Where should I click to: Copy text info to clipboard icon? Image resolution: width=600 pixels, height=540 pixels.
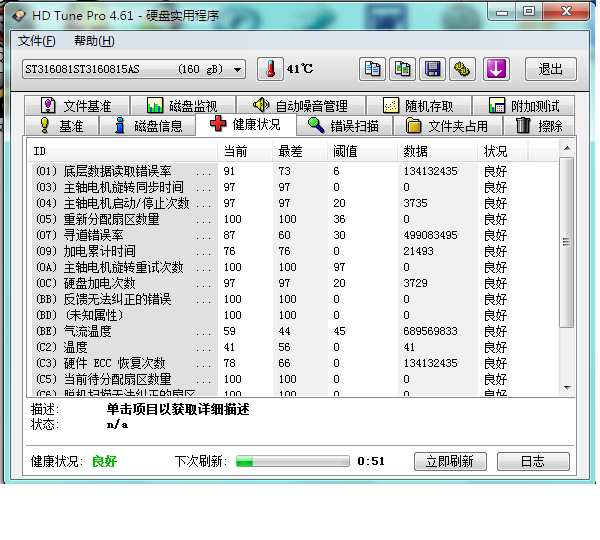click(372, 69)
